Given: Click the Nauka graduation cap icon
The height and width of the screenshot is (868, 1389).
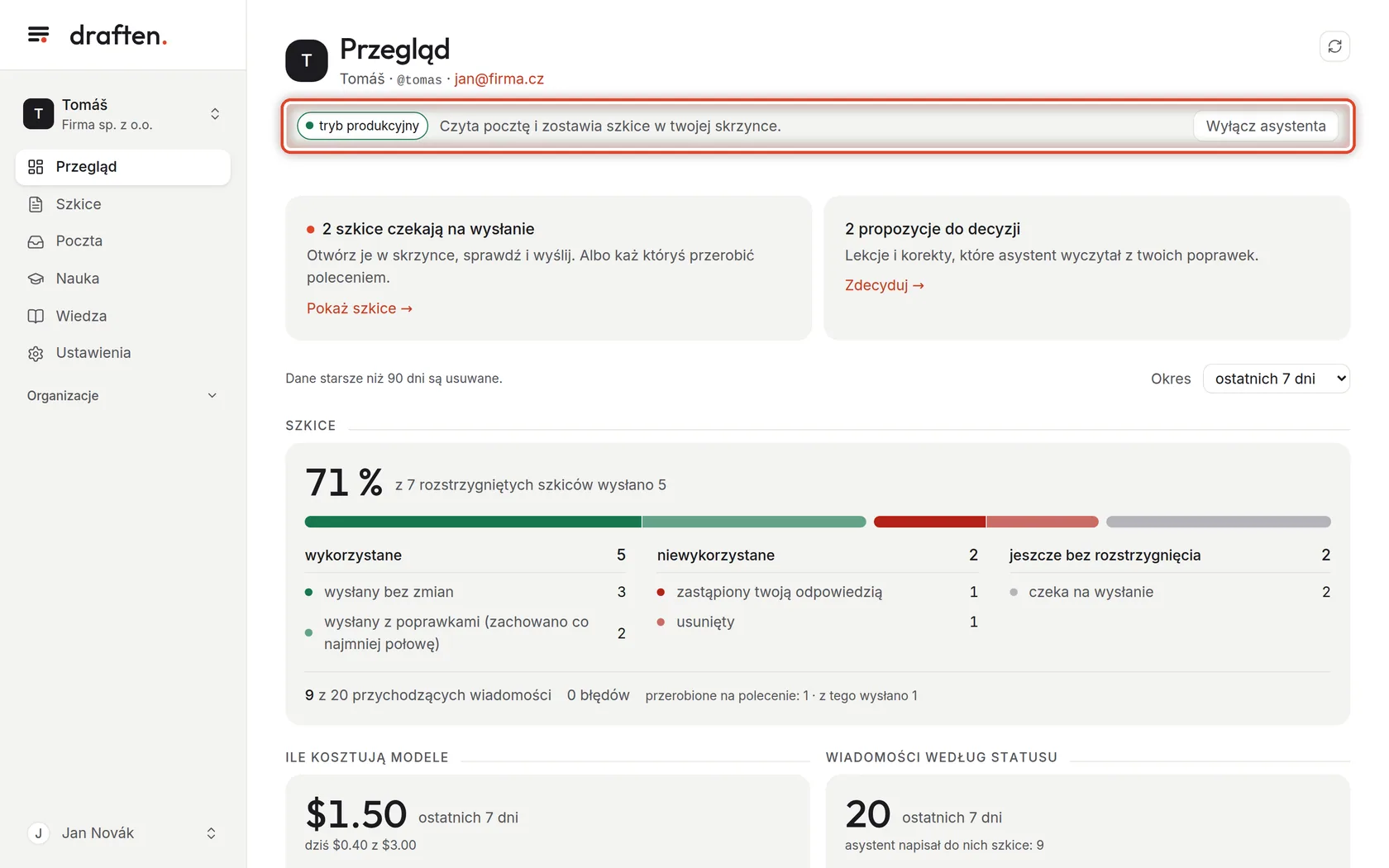Looking at the screenshot, I should (36, 279).
